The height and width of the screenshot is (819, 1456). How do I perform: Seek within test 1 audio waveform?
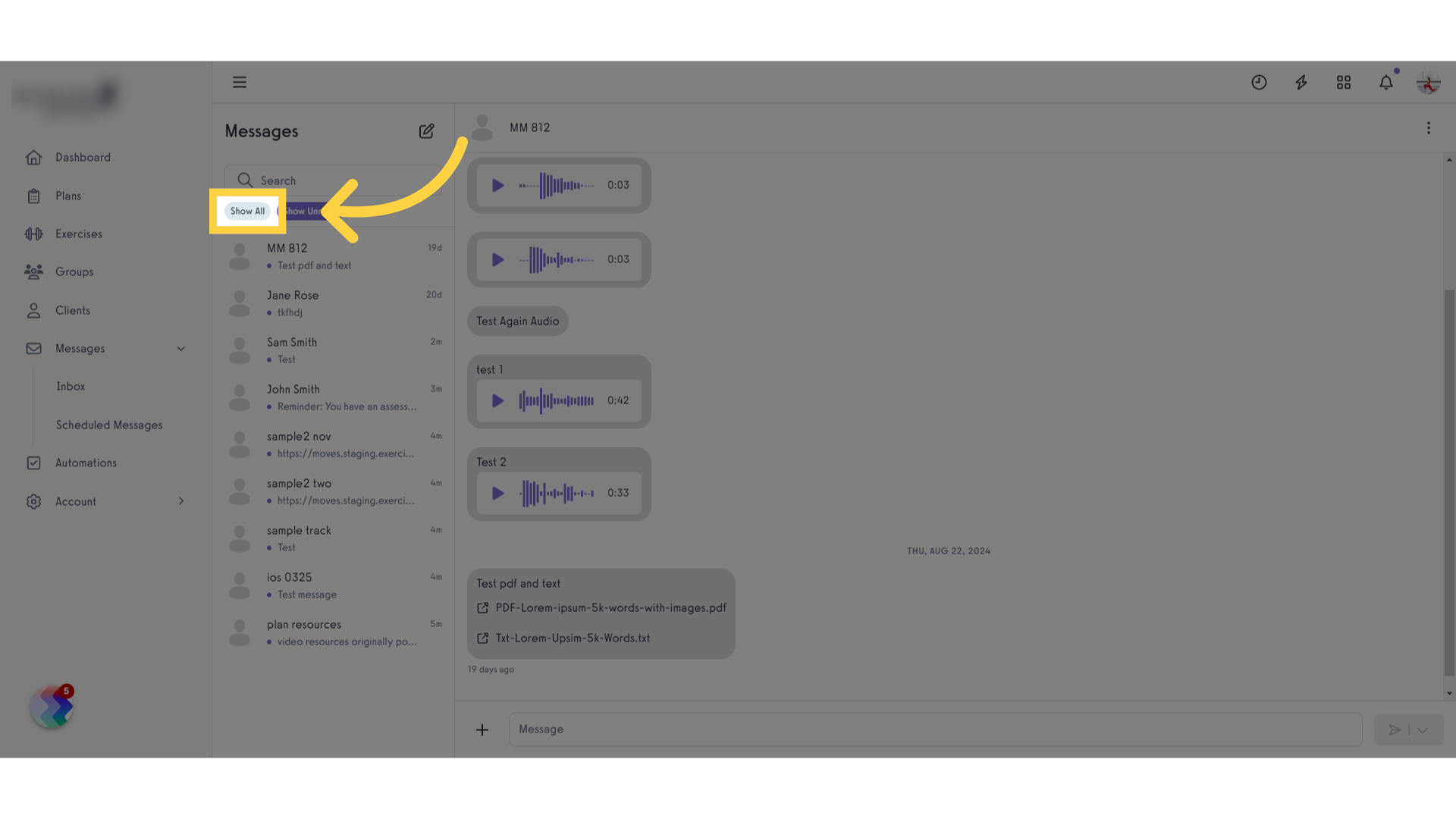tap(557, 400)
